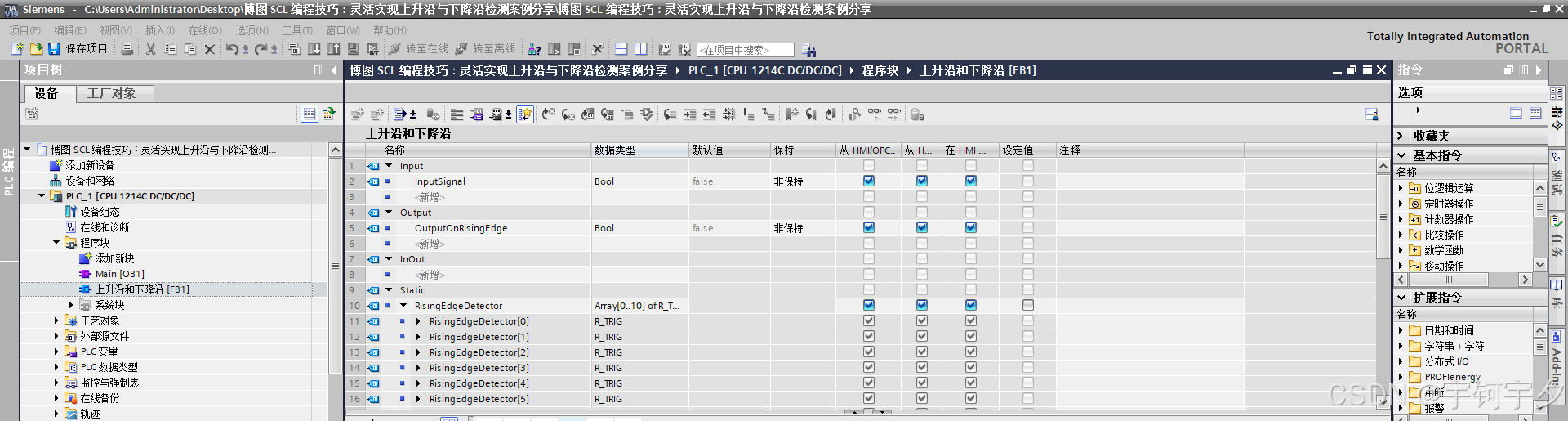Image resolution: width=1568 pixels, height=421 pixels.
Task: Open 添加新设备 in project tree
Action: pyautogui.click(x=90, y=165)
